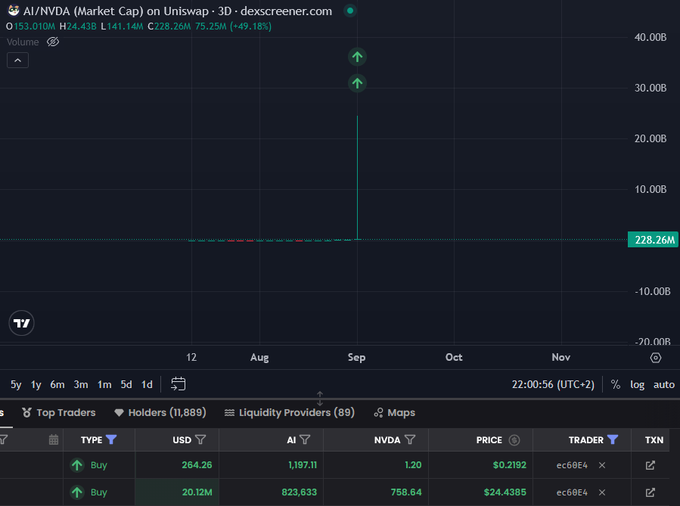The image size is (680, 506).
Task: Click the $0.2192 price cell
Action: coord(510,465)
